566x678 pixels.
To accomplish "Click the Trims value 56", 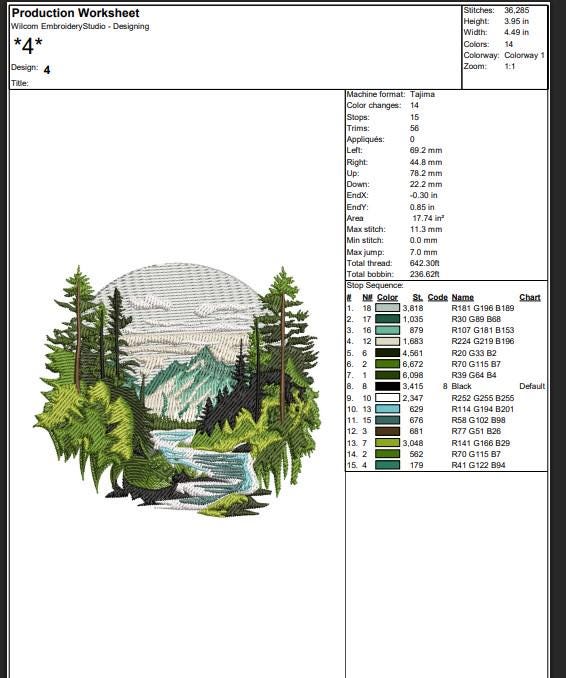I will 414,128.
